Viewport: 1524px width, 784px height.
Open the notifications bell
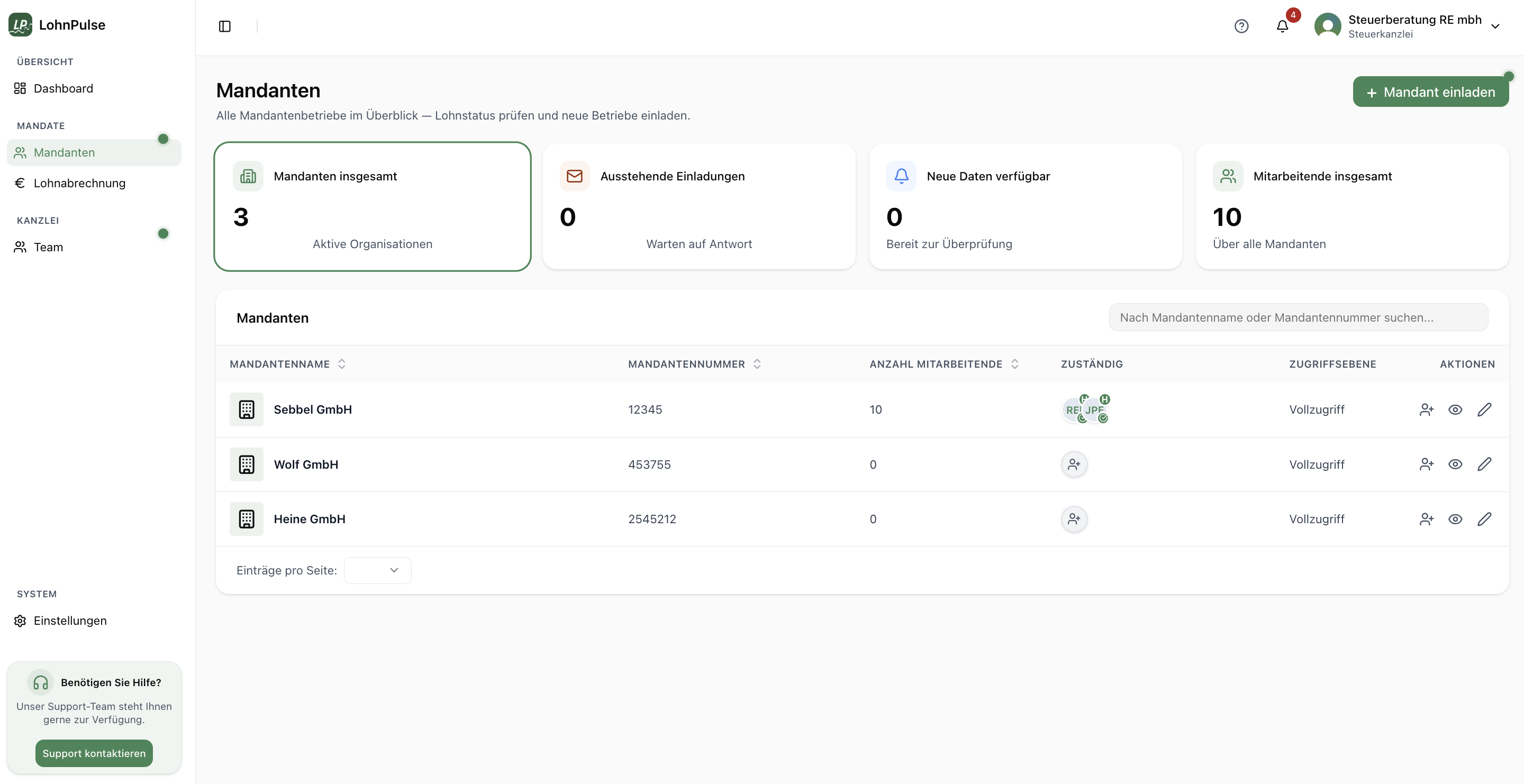(x=1282, y=26)
